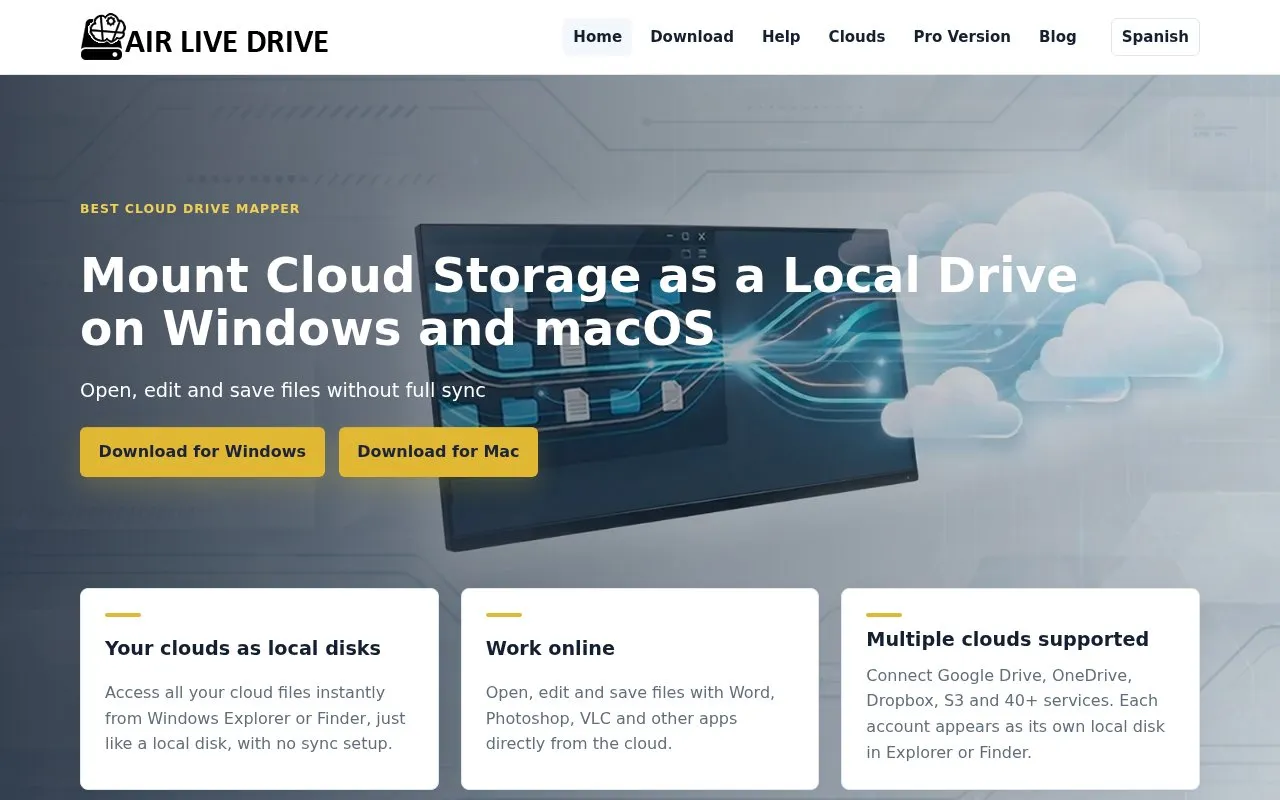Click the 'Access all your cloud files' description

coord(255,718)
